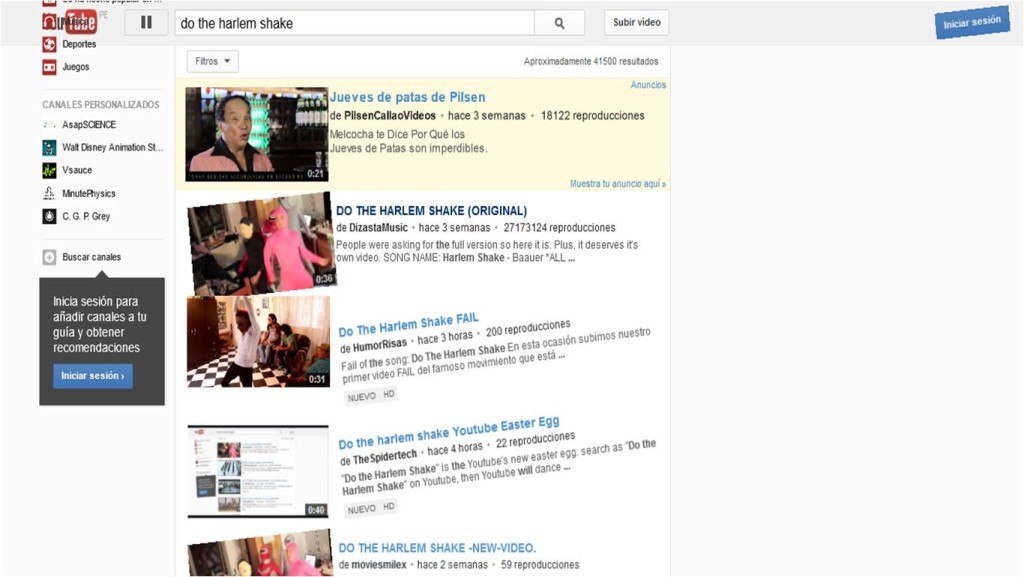
Task: Click Muestra tu anuncio aquí link
Action: pyautogui.click(x=618, y=184)
